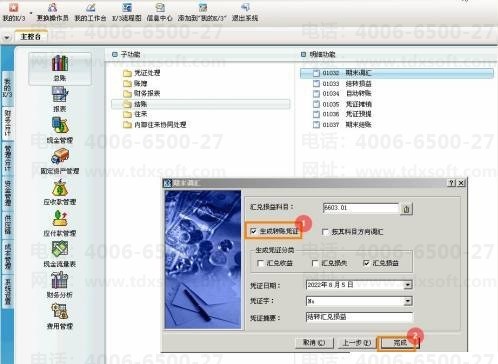The width and height of the screenshot is (498, 364).
Task: Select the 凭证处理 folder
Action: (142, 73)
